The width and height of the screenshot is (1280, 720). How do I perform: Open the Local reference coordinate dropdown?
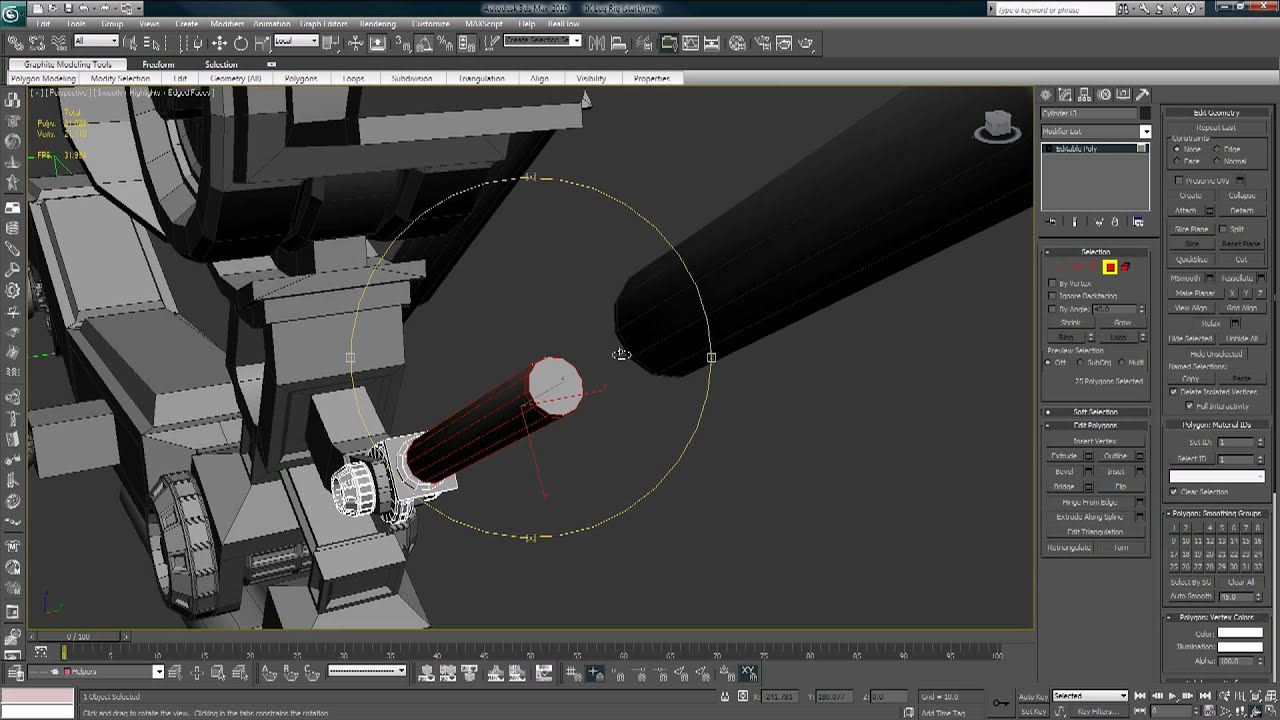coord(296,41)
